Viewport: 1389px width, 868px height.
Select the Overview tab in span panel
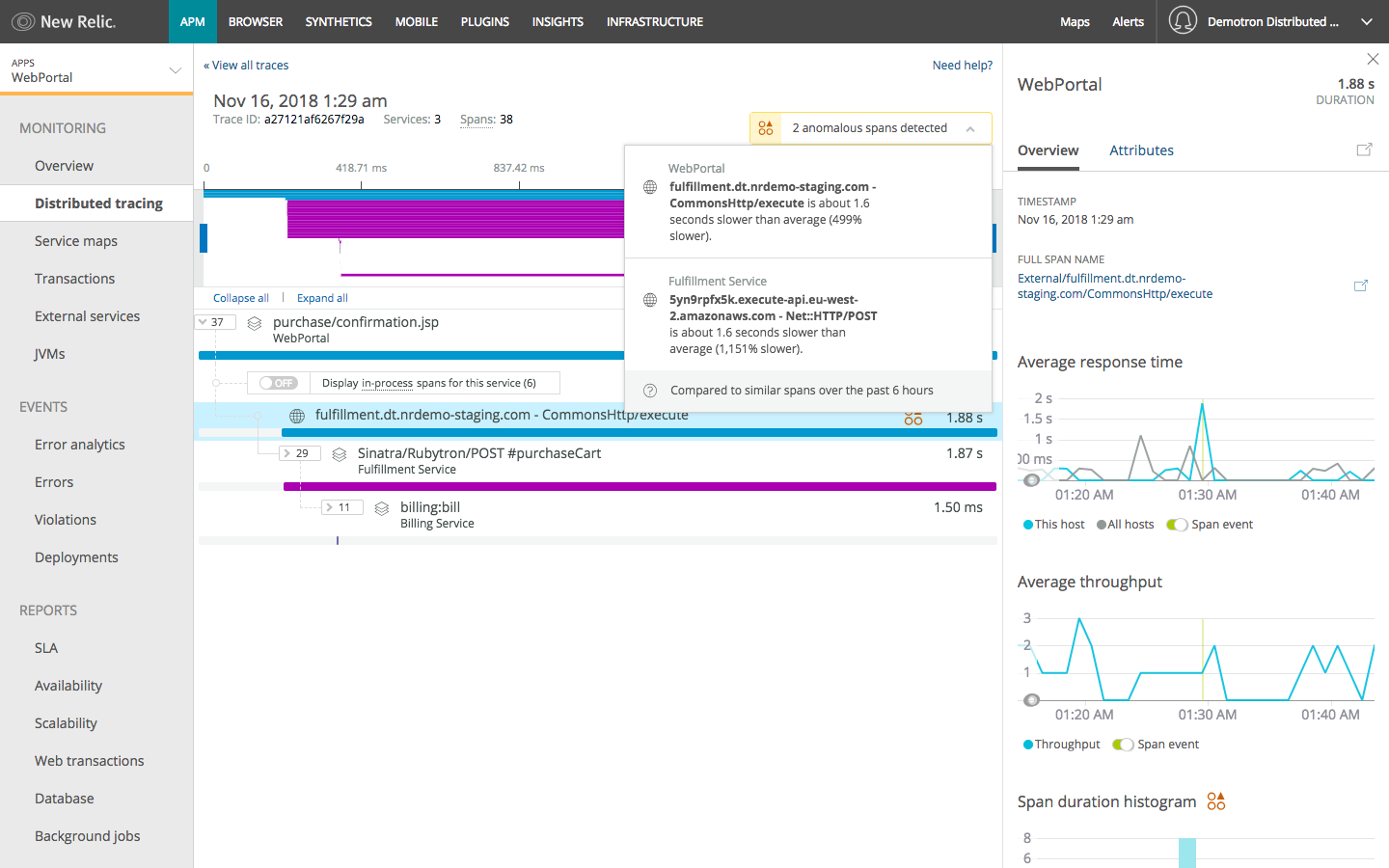(x=1049, y=150)
